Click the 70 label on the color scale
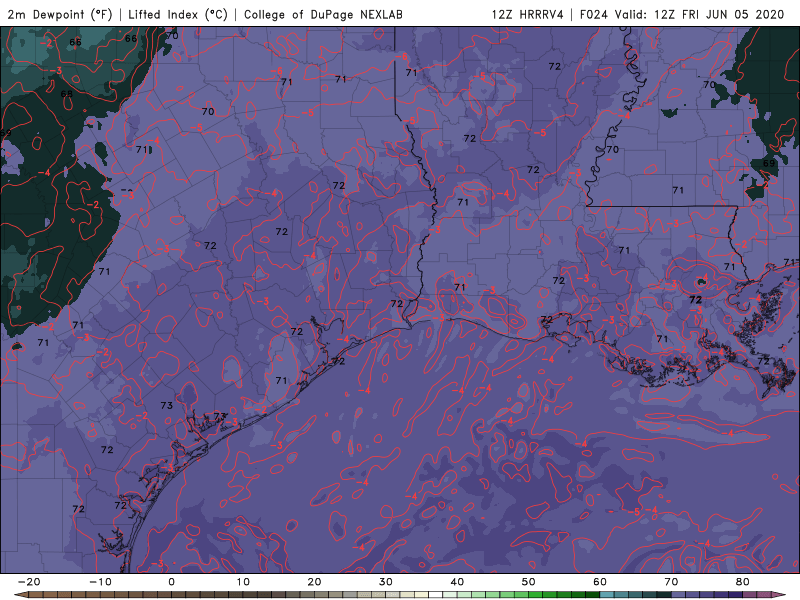Screen dimensions: 800x600 pyautogui.click(x=671, y=582)
